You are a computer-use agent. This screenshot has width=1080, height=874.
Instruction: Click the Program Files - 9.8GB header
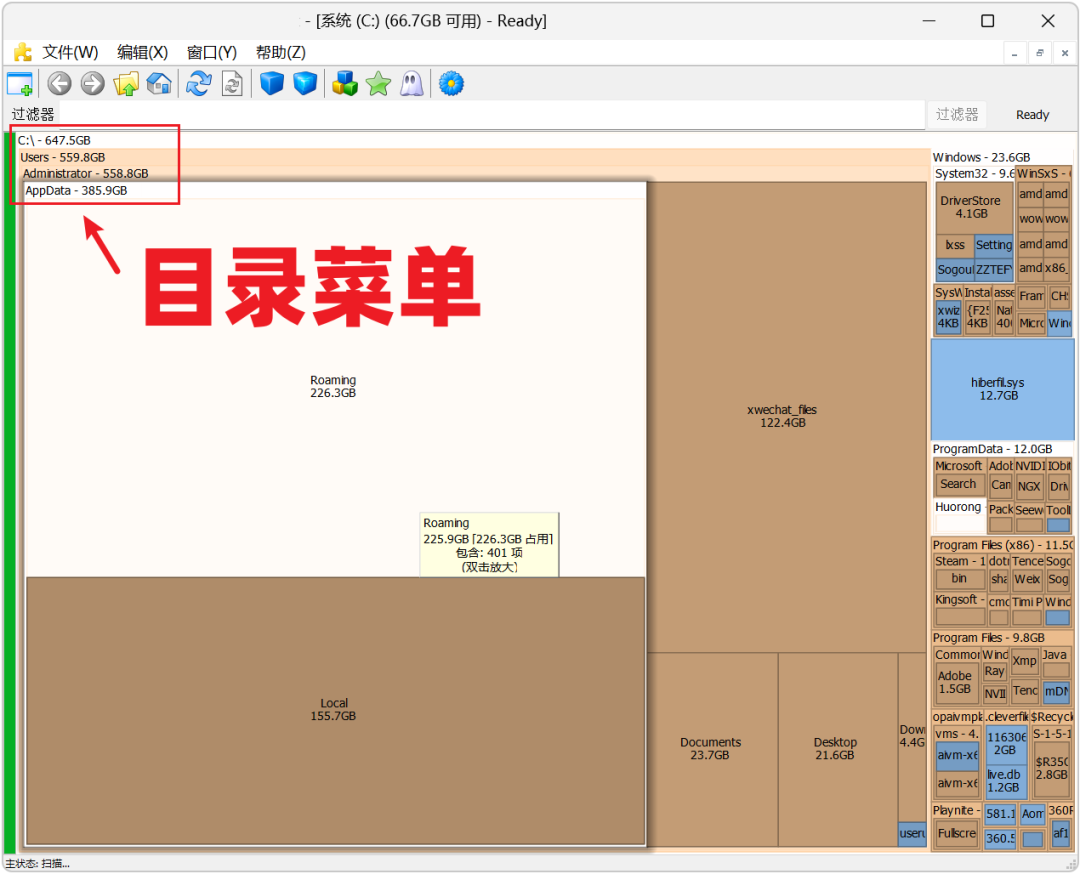pos(988,638)
